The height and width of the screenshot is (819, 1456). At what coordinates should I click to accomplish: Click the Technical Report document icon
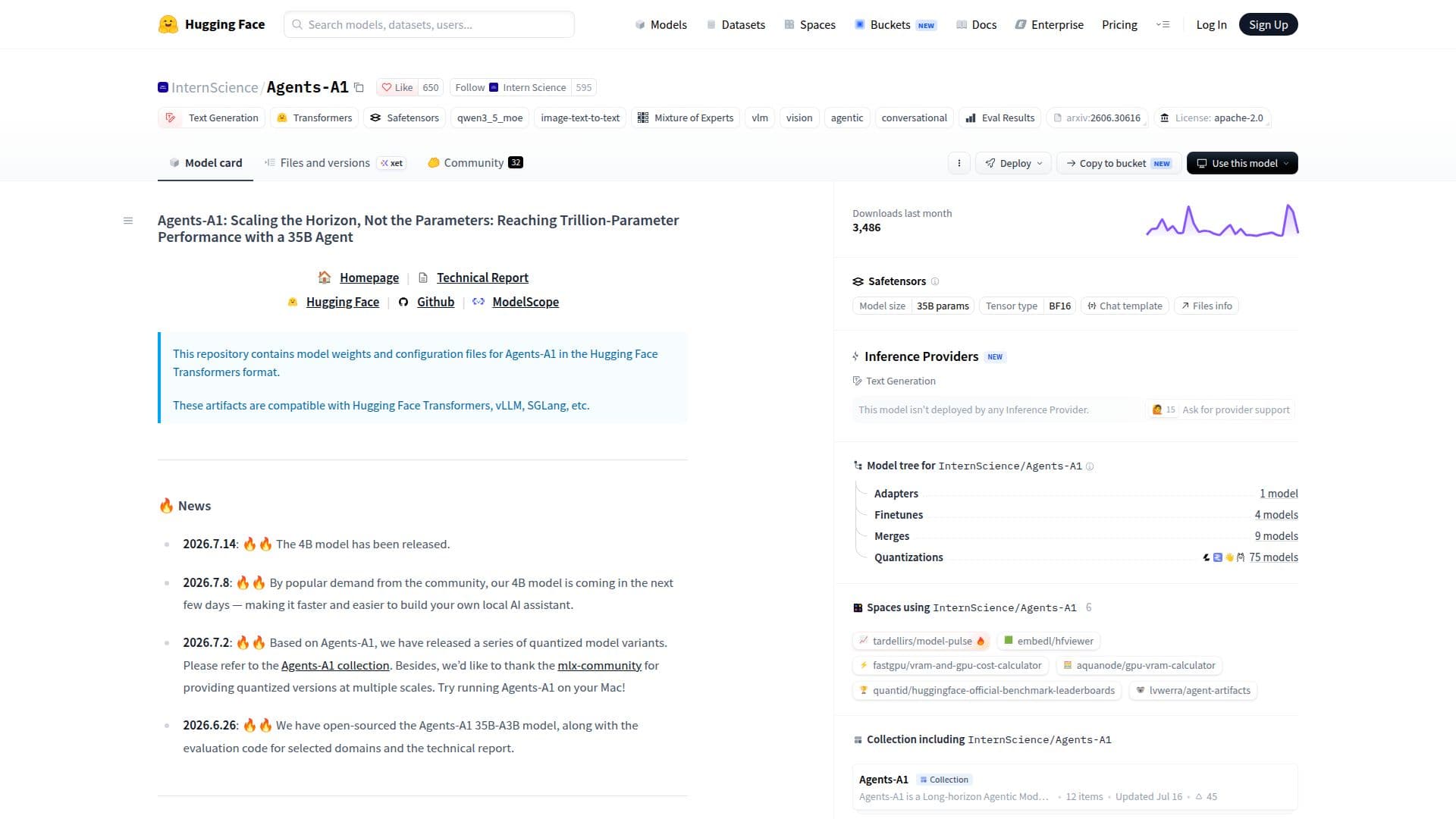tap(423, 278)
